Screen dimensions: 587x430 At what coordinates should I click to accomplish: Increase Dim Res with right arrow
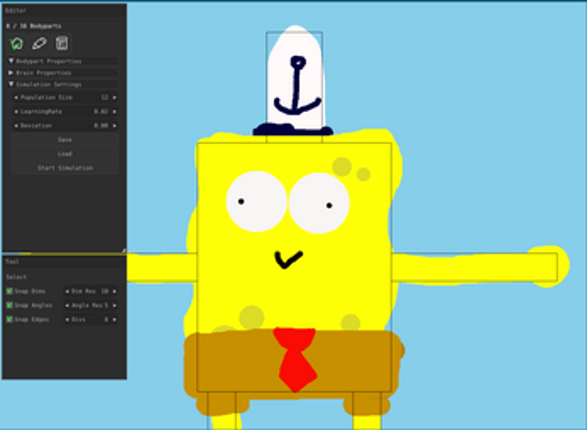click(x=115, y=291)
